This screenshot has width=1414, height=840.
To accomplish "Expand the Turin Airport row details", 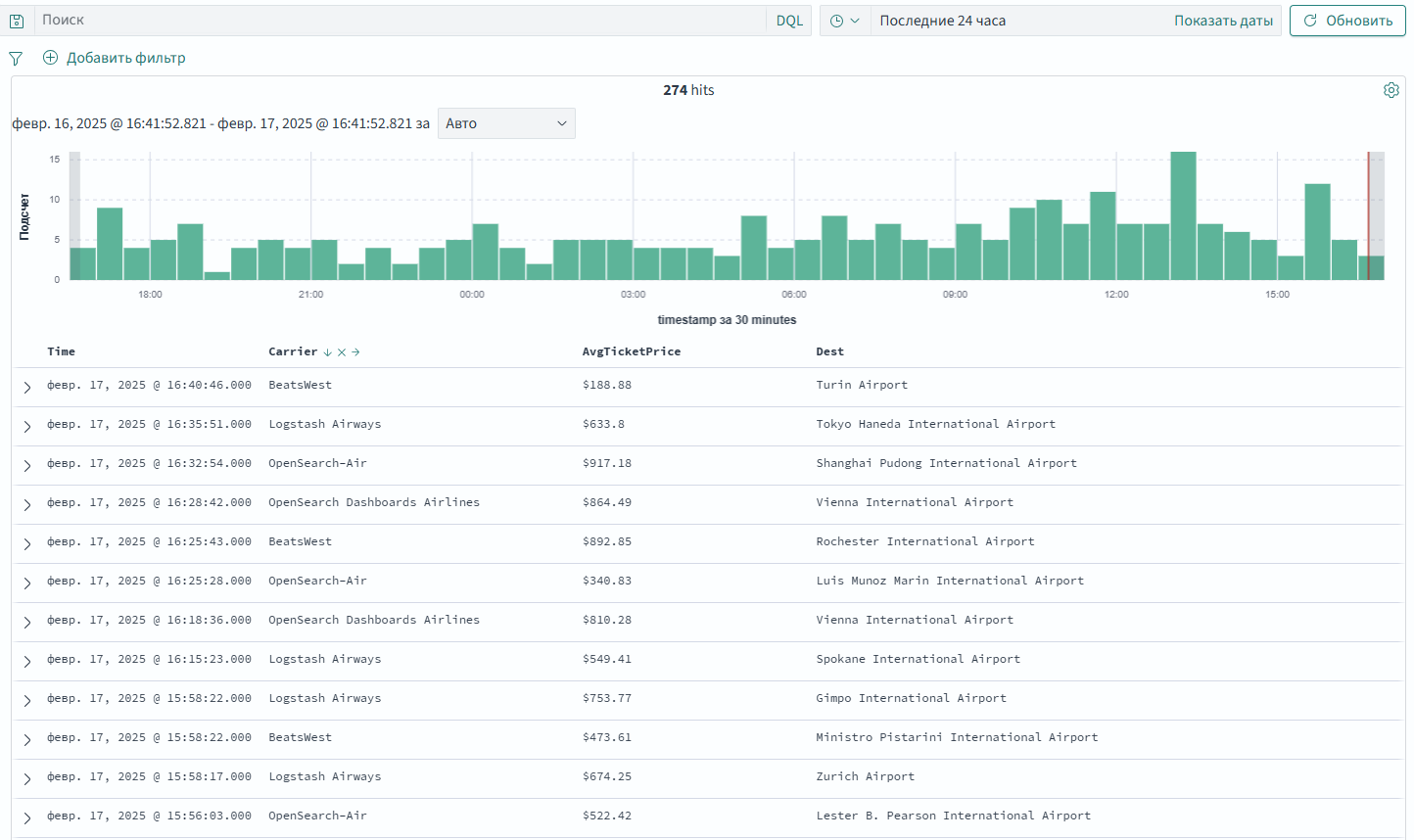I will coord(27,388).
